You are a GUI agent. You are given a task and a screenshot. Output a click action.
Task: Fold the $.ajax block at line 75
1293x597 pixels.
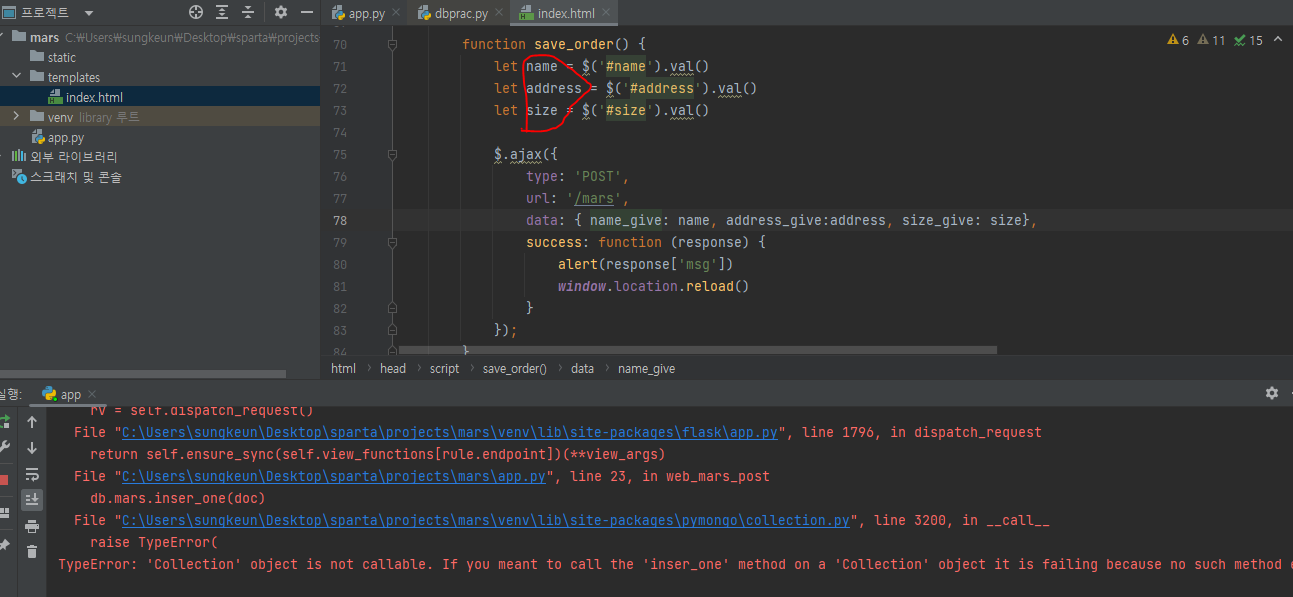pyautogui.click(x=392, y=154)
